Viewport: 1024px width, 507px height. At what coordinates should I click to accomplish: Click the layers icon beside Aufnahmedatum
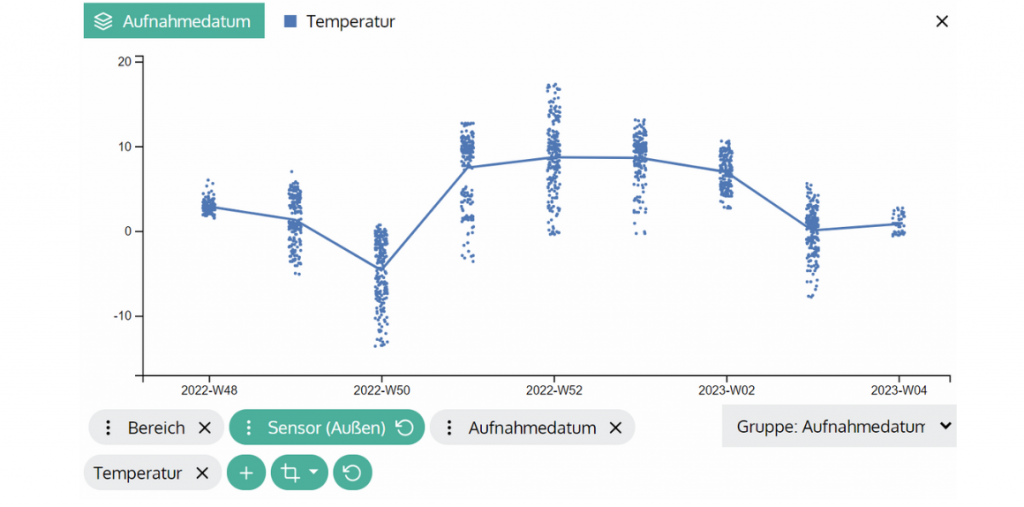click(103, 21)
